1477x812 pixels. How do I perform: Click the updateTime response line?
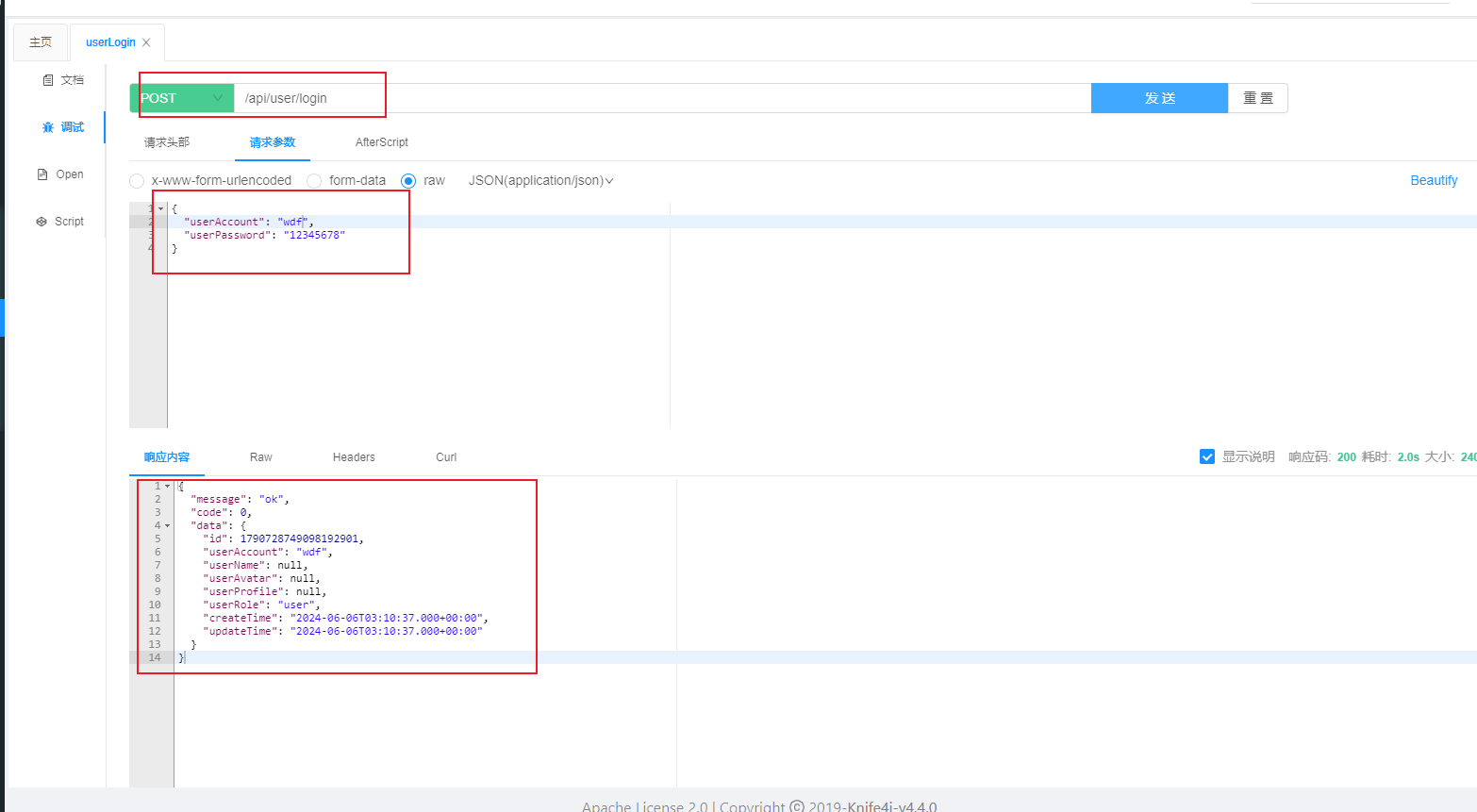pos(342,631)
